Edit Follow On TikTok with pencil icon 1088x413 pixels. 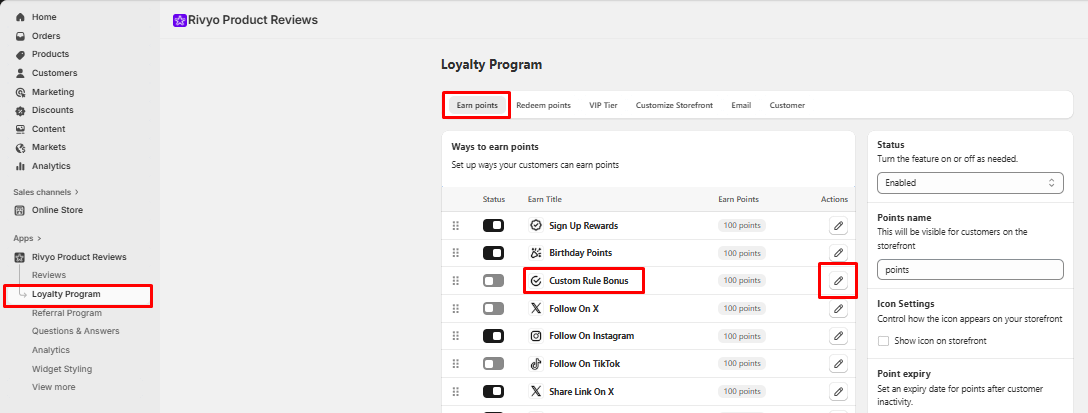[x=838, y=364]
